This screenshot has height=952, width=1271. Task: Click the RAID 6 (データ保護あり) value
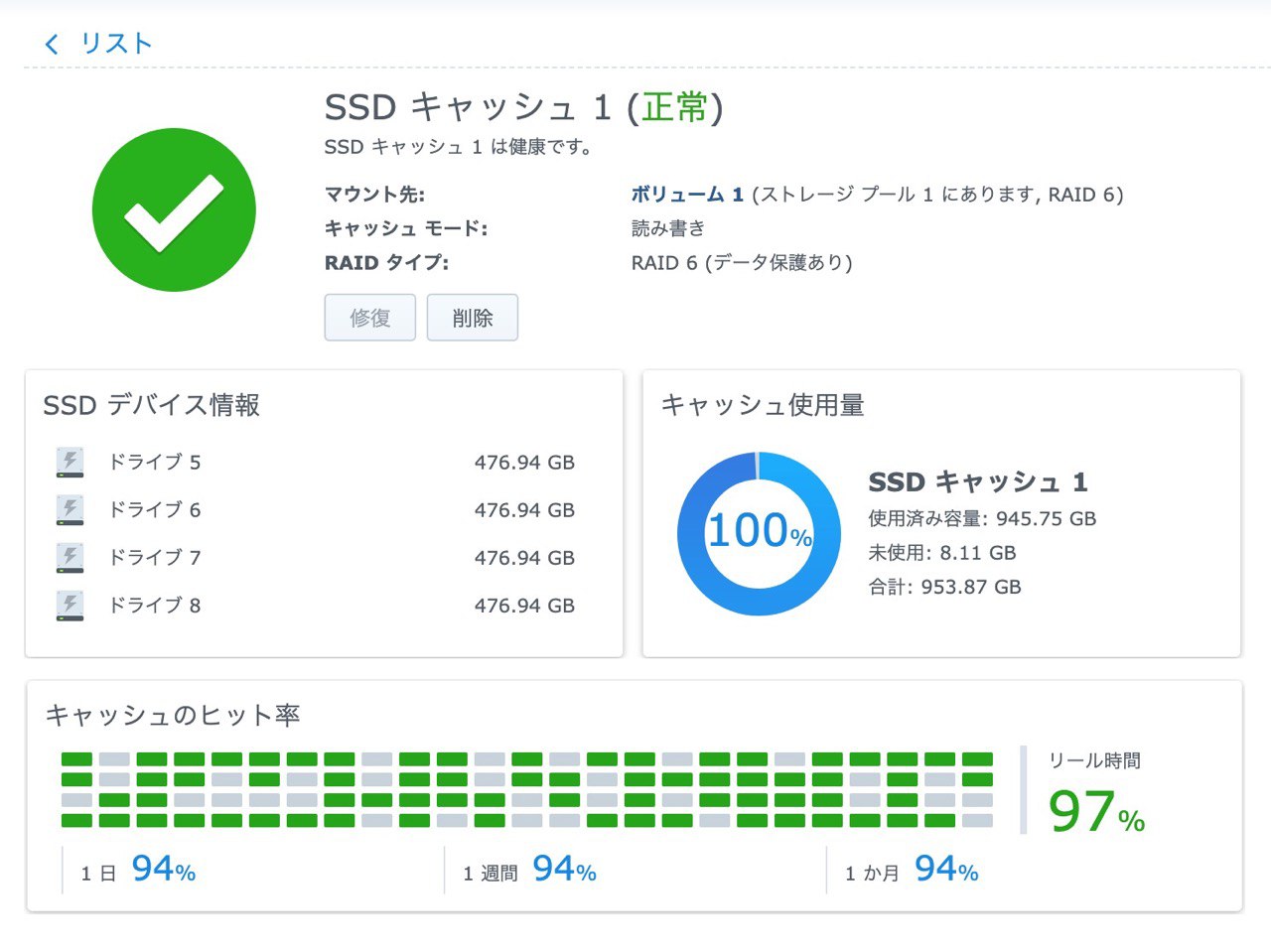point(742,263)
